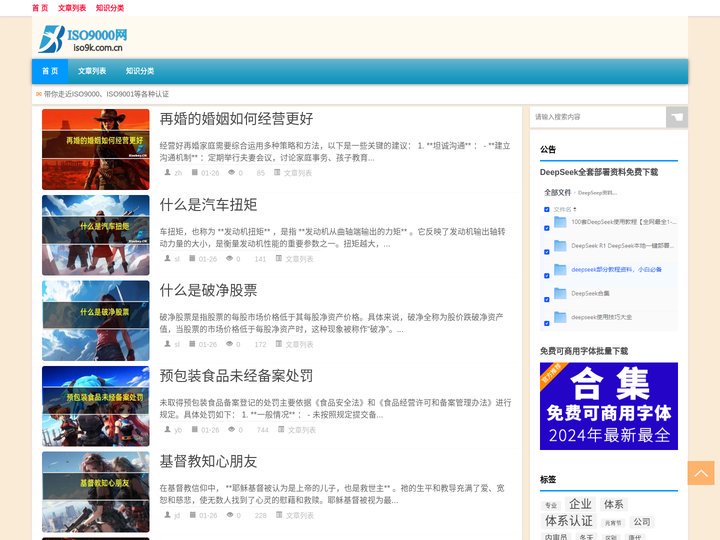Open the article titled 基督教知心朋友
Viewport: 720px width, 540px height.
pos(208,461)
